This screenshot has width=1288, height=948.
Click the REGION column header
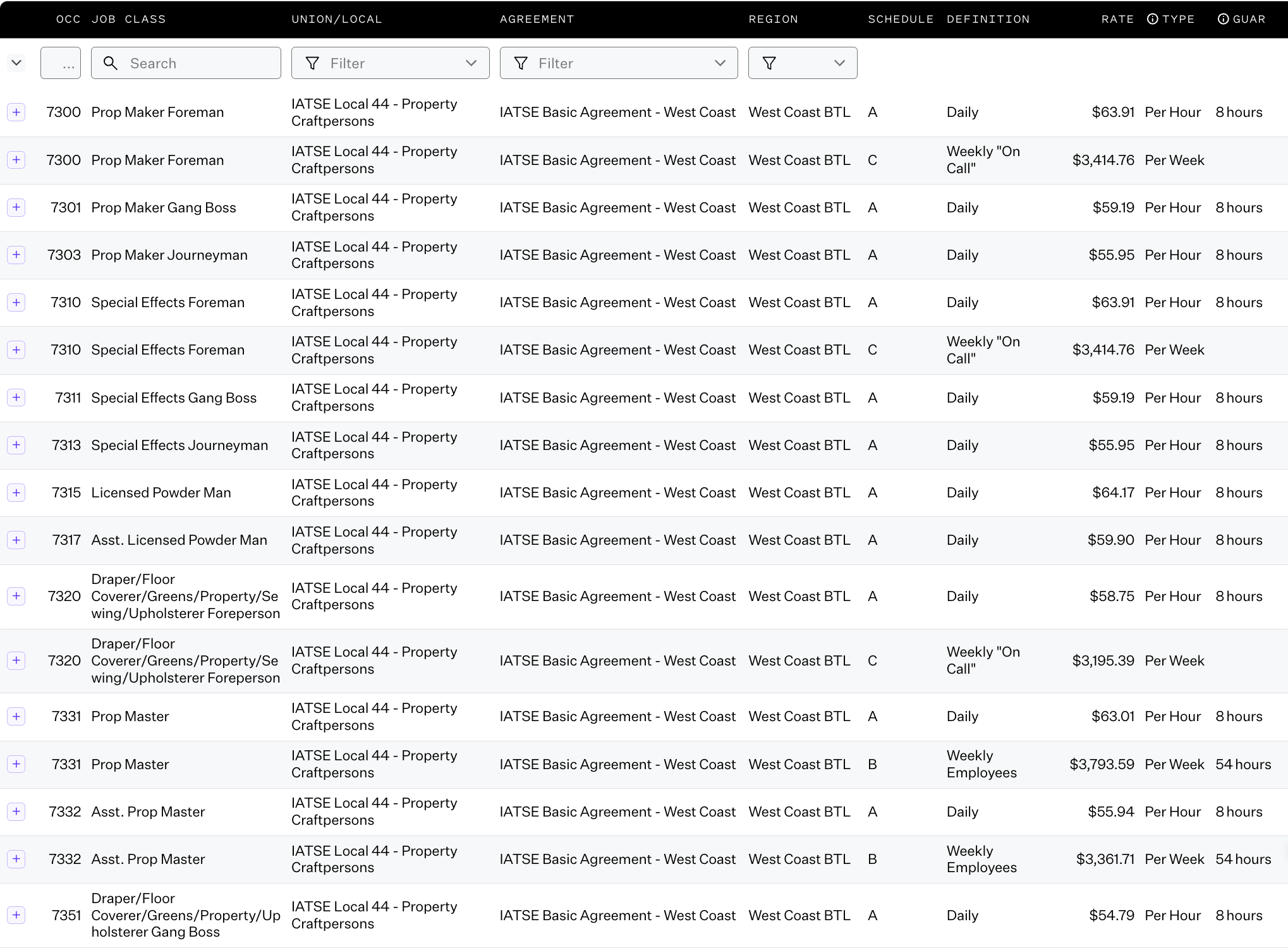click(774, 19)
